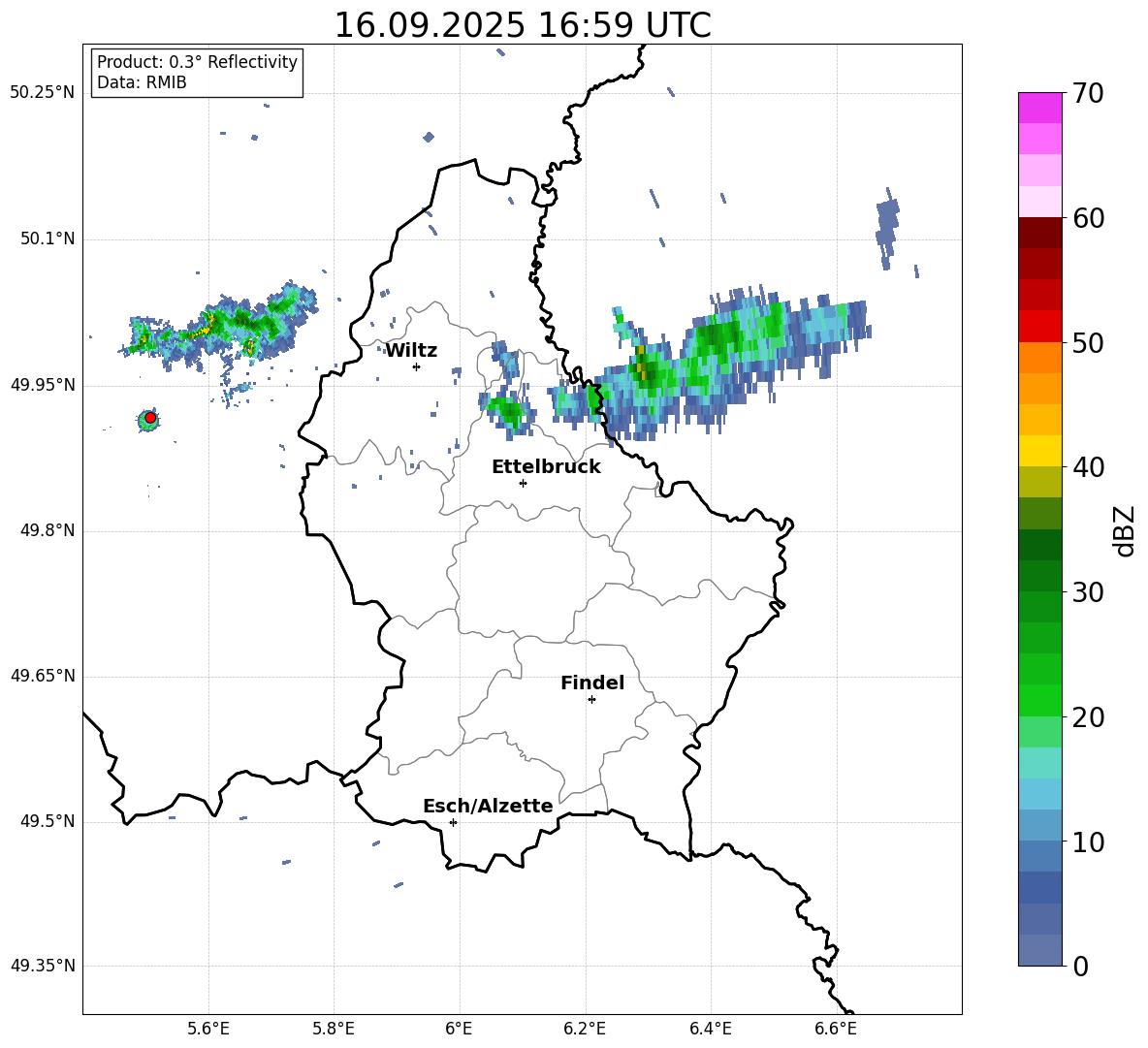Click the yellow colorbar swatch above 40
The image size is (1148, 1048).
(x=1039, y=451)
